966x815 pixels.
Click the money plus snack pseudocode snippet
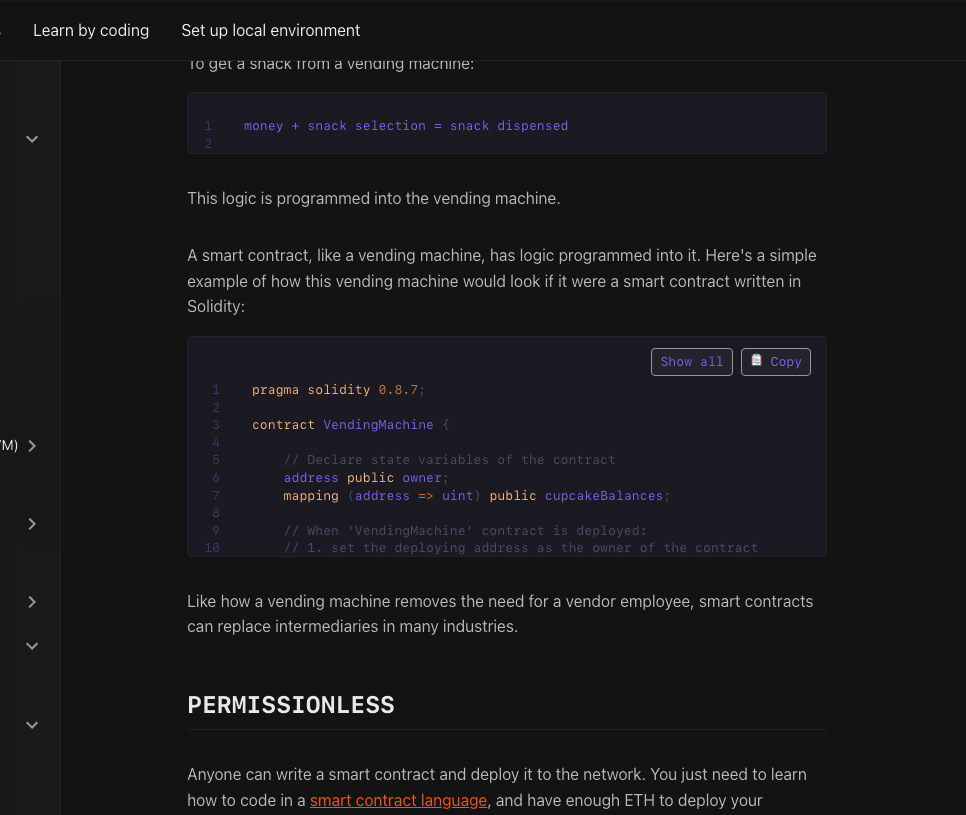(406, 125)
